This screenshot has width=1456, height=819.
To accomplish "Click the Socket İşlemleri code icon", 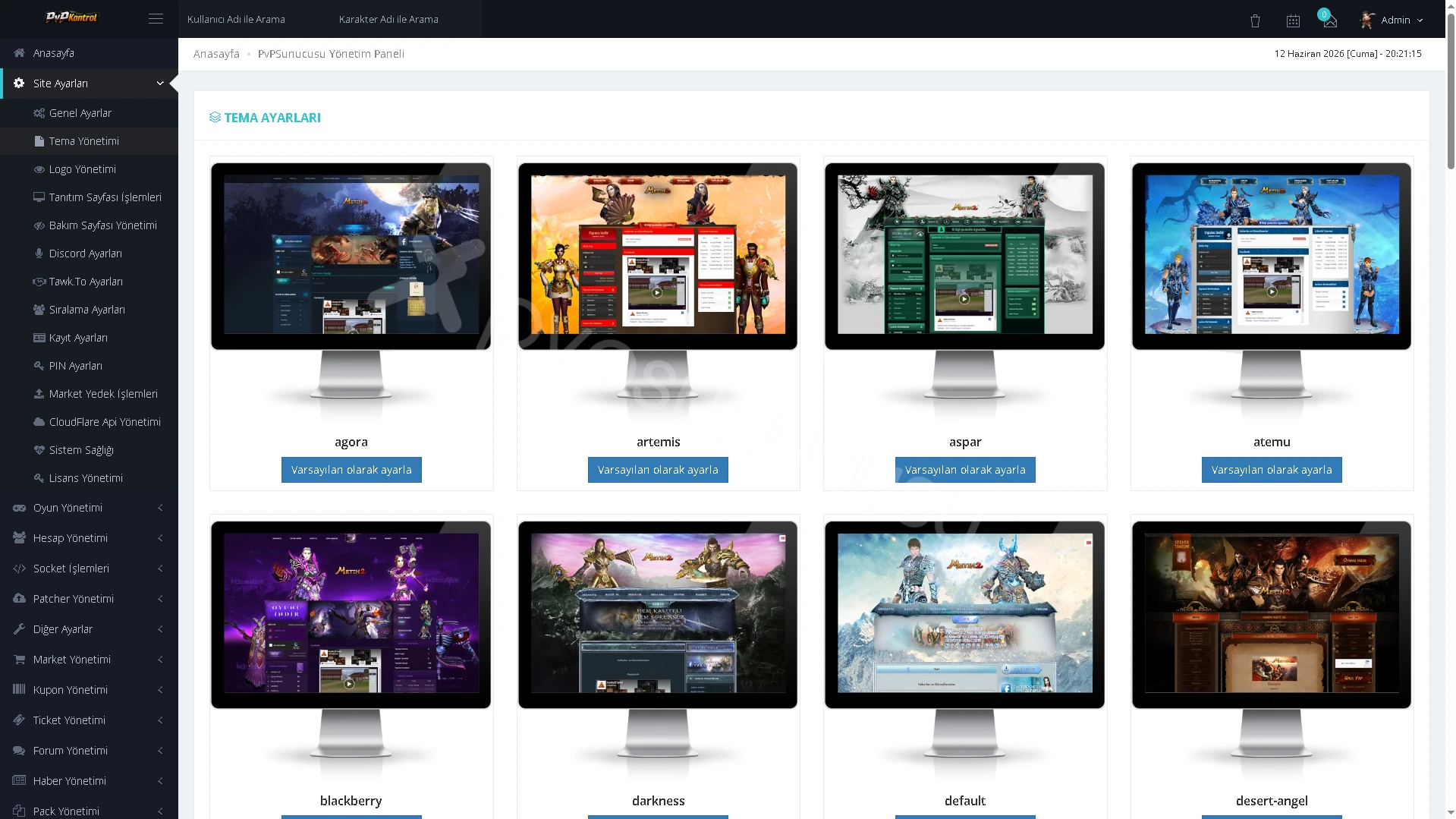I will (x=19, y=569).
